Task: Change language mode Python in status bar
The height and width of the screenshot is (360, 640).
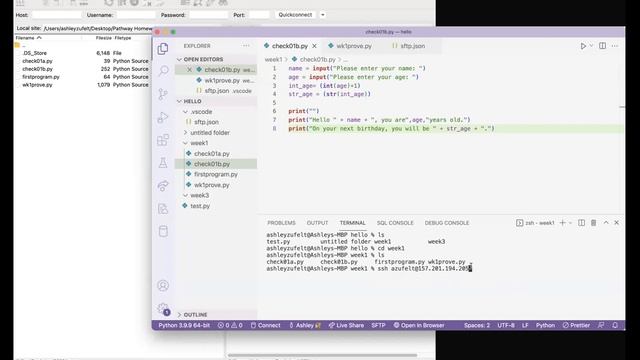Action: [545, 325]
